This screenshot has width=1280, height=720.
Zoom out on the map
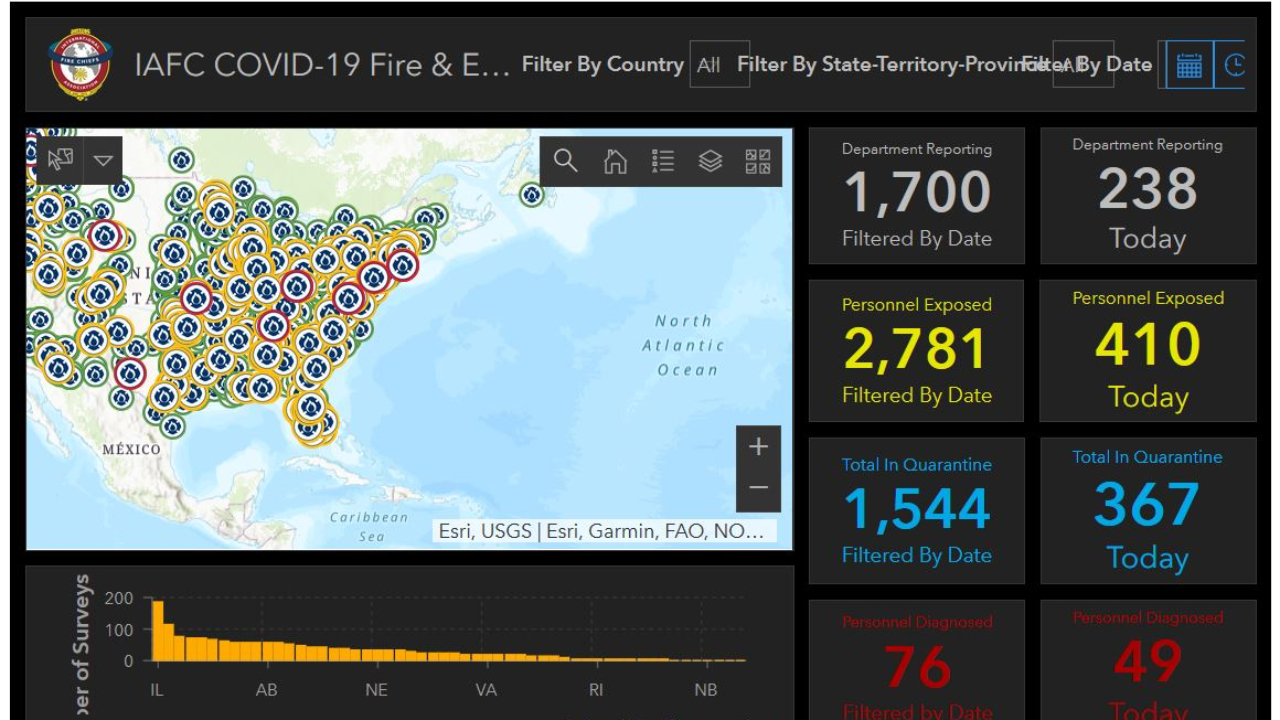tap(758, 488)
